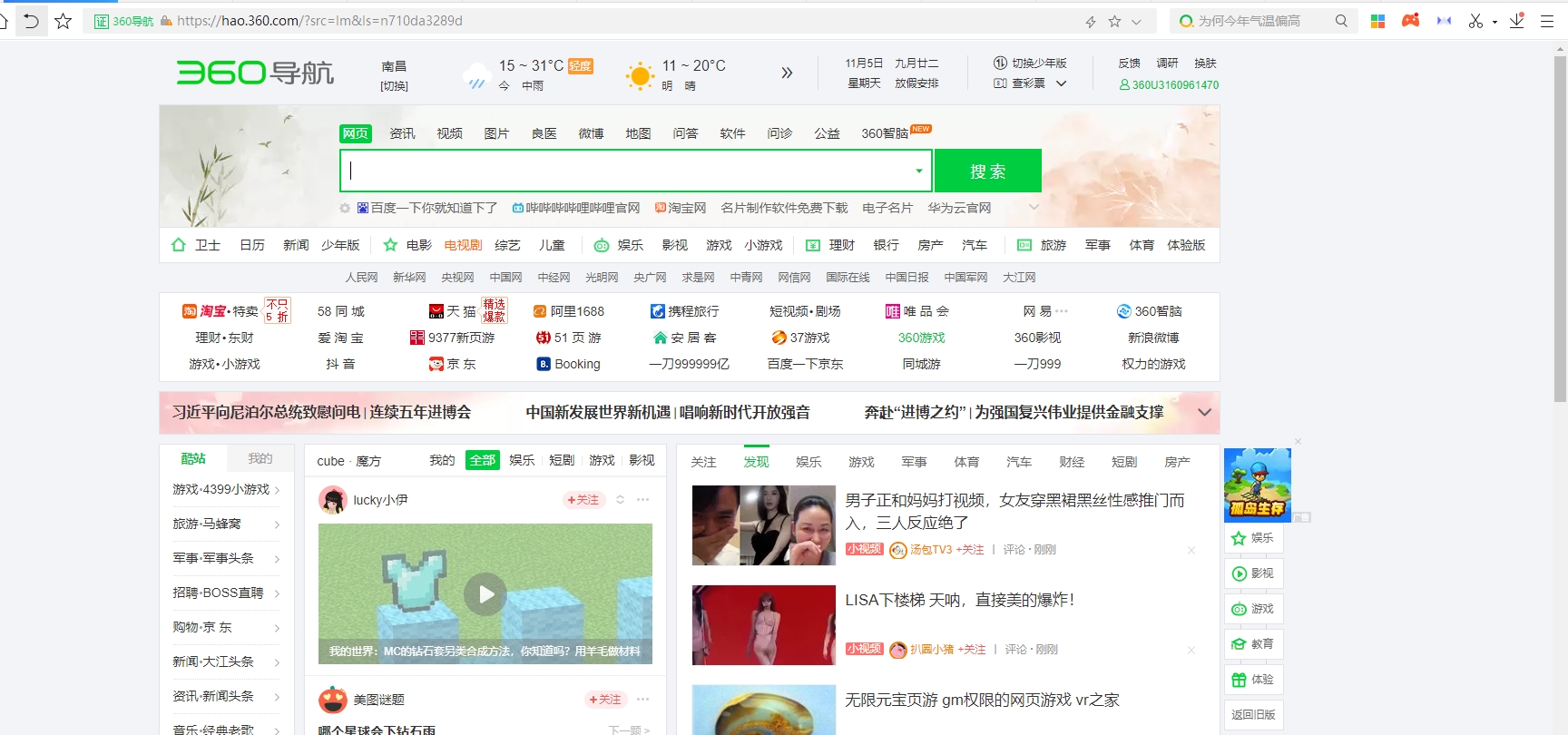Switch feed to the 军事 tab
Screen dimensions: 1568x735
(914, 462)
